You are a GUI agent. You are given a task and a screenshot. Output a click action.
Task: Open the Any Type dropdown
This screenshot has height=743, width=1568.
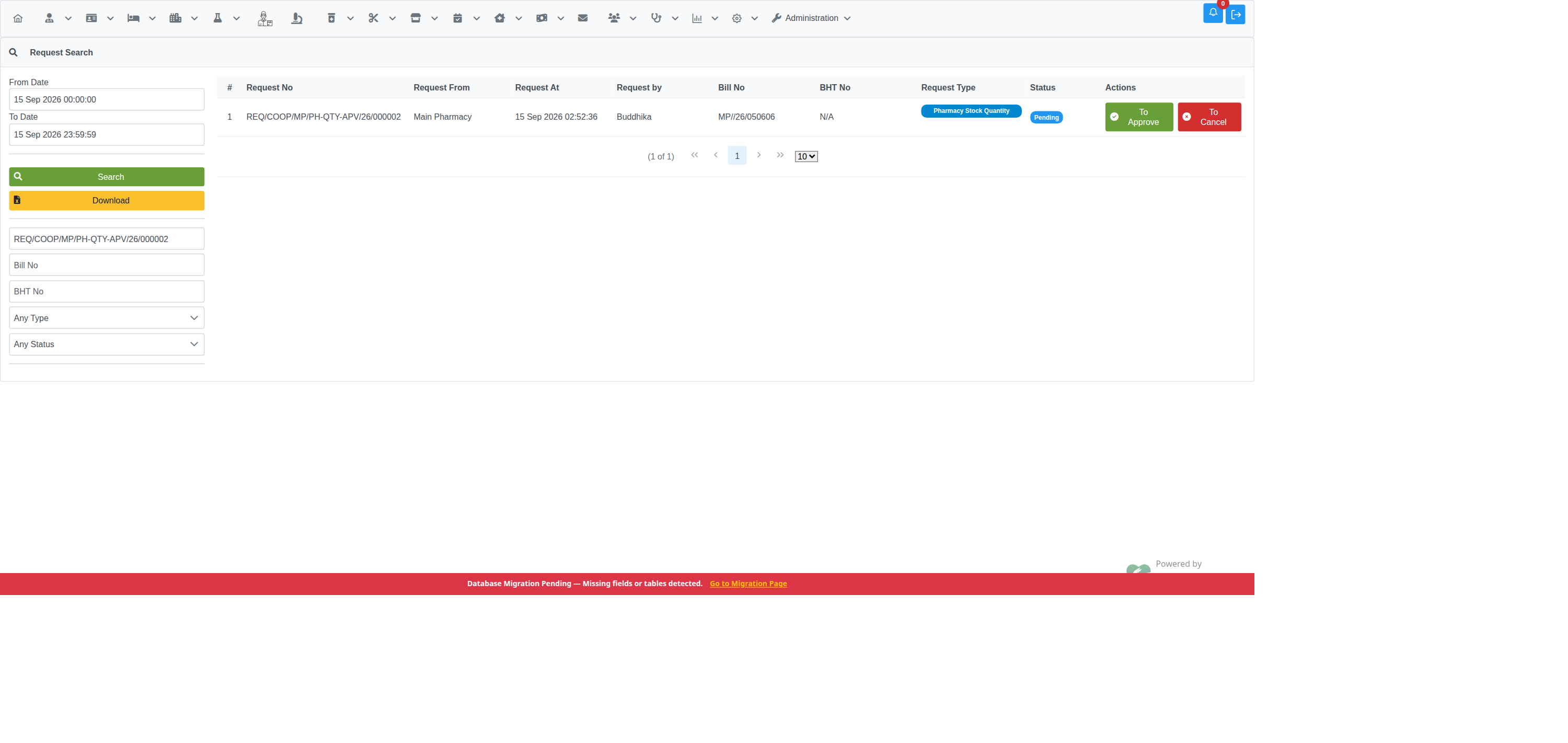pyautogui.click(x=107, y=318)
